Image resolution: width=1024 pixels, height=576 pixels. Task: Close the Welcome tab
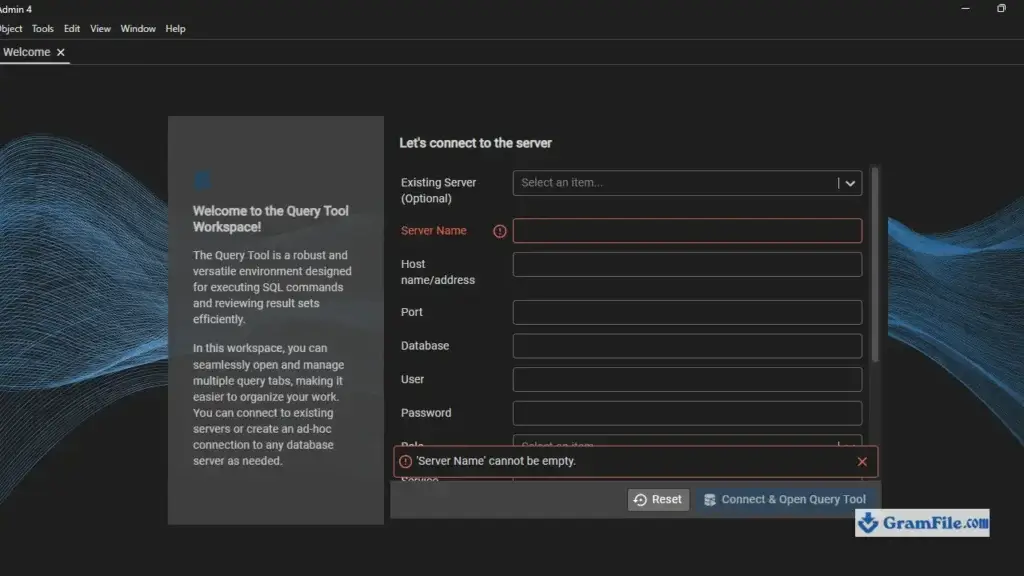pos(61,52)
